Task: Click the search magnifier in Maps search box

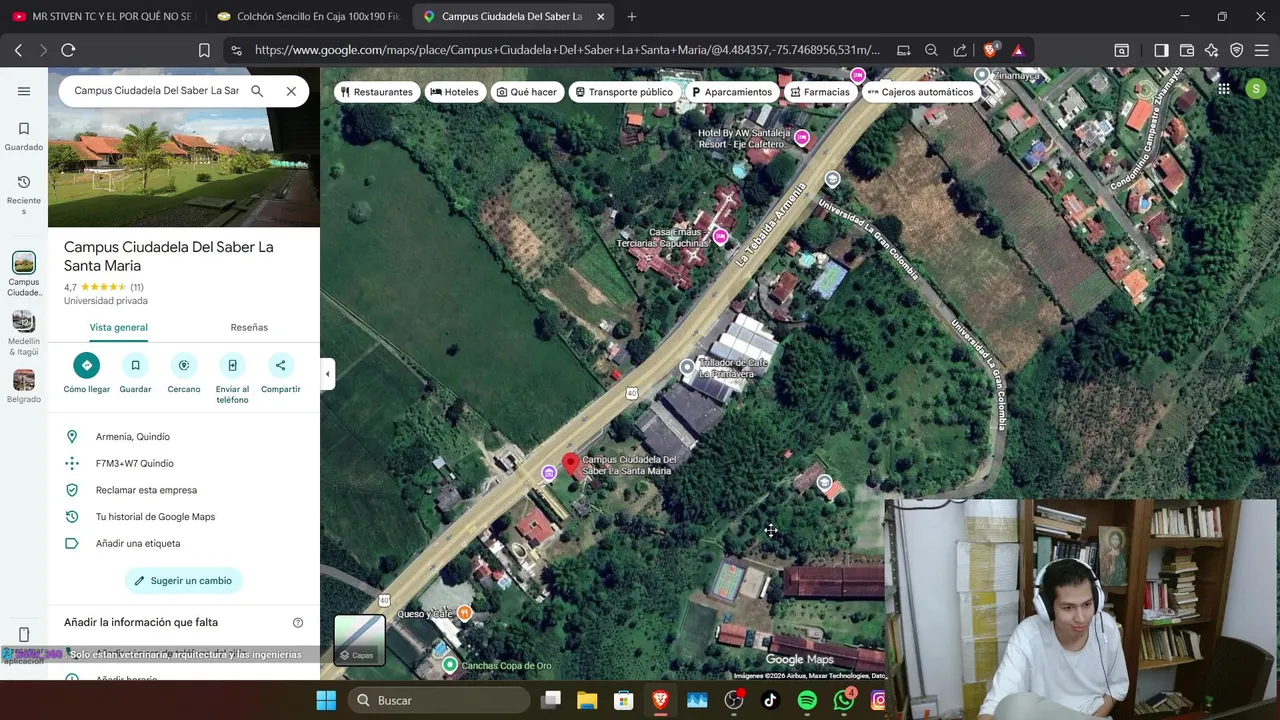Action: click(257, 91)
